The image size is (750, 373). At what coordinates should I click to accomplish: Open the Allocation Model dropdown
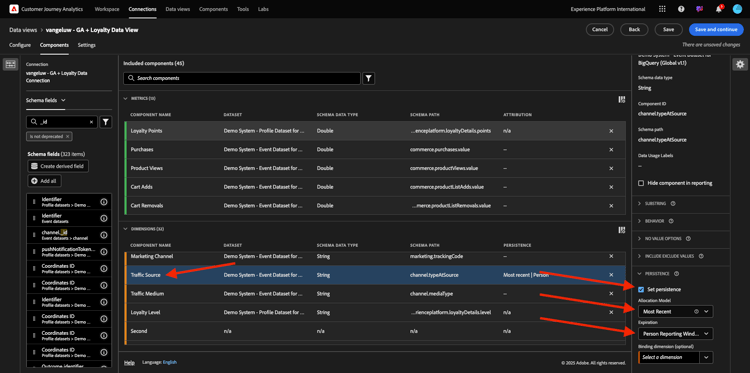pyautogui.click(x=675, y=312)
